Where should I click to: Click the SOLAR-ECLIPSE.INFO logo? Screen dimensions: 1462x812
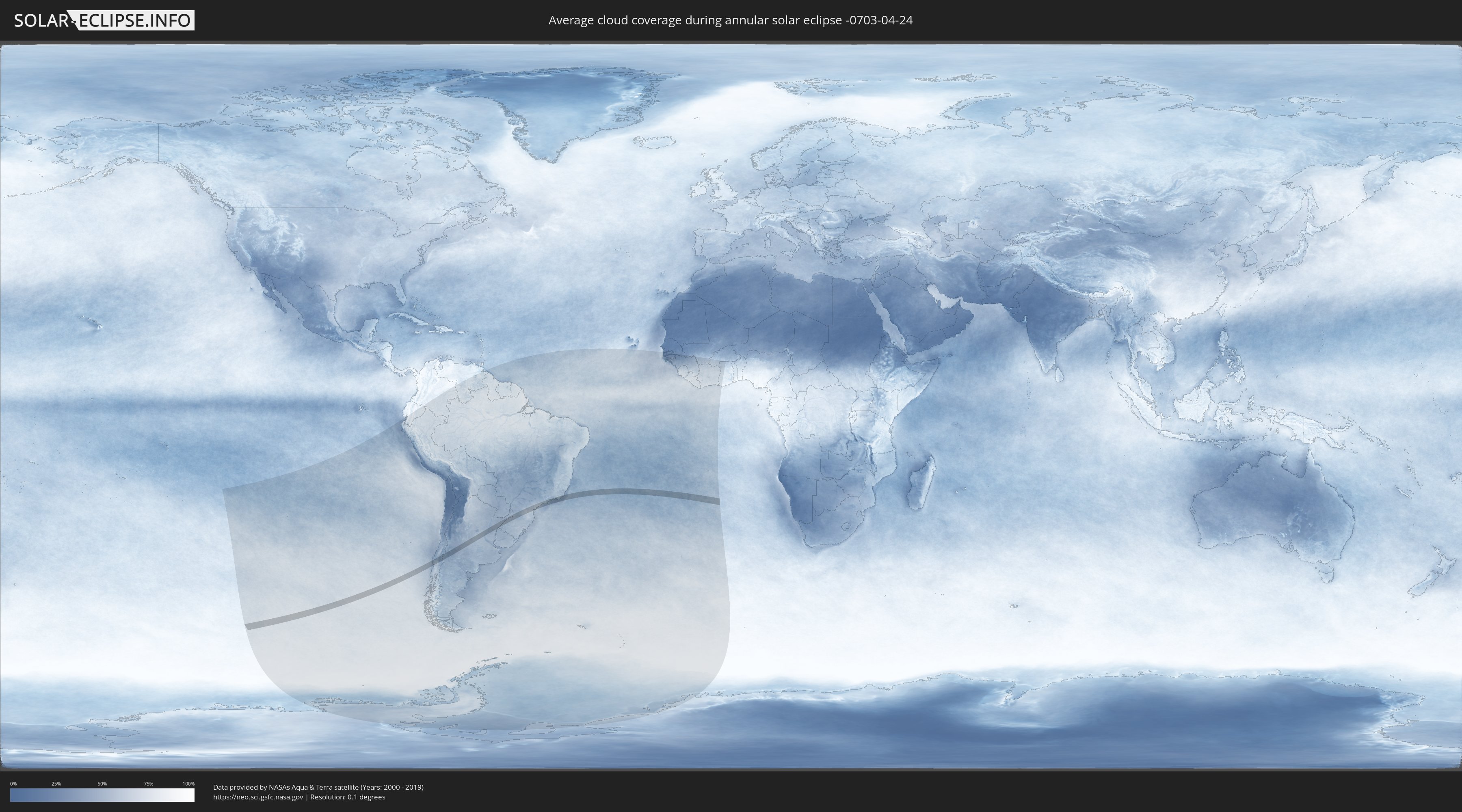[x=104, y=20]
